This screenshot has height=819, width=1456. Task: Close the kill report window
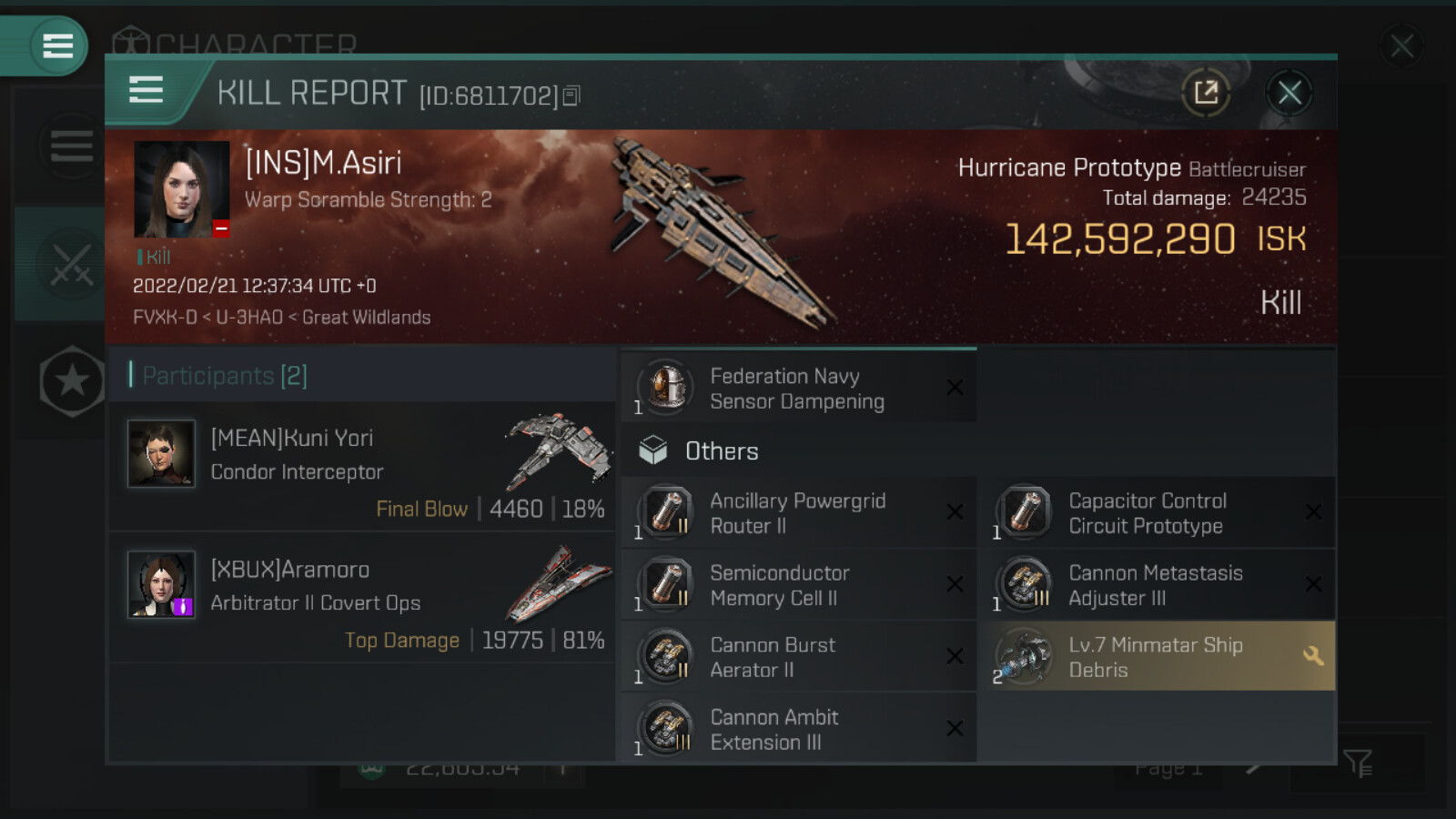1289,92
